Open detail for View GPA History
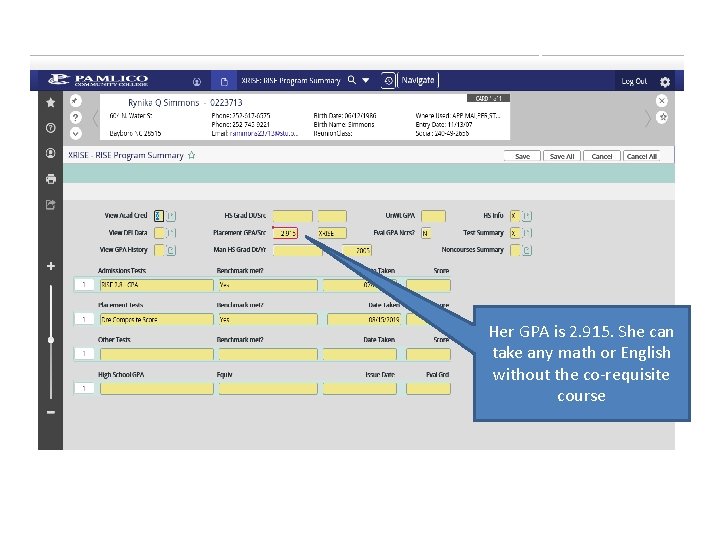The height and width of the screenshot is (540, 720). (x=171, y=250)
